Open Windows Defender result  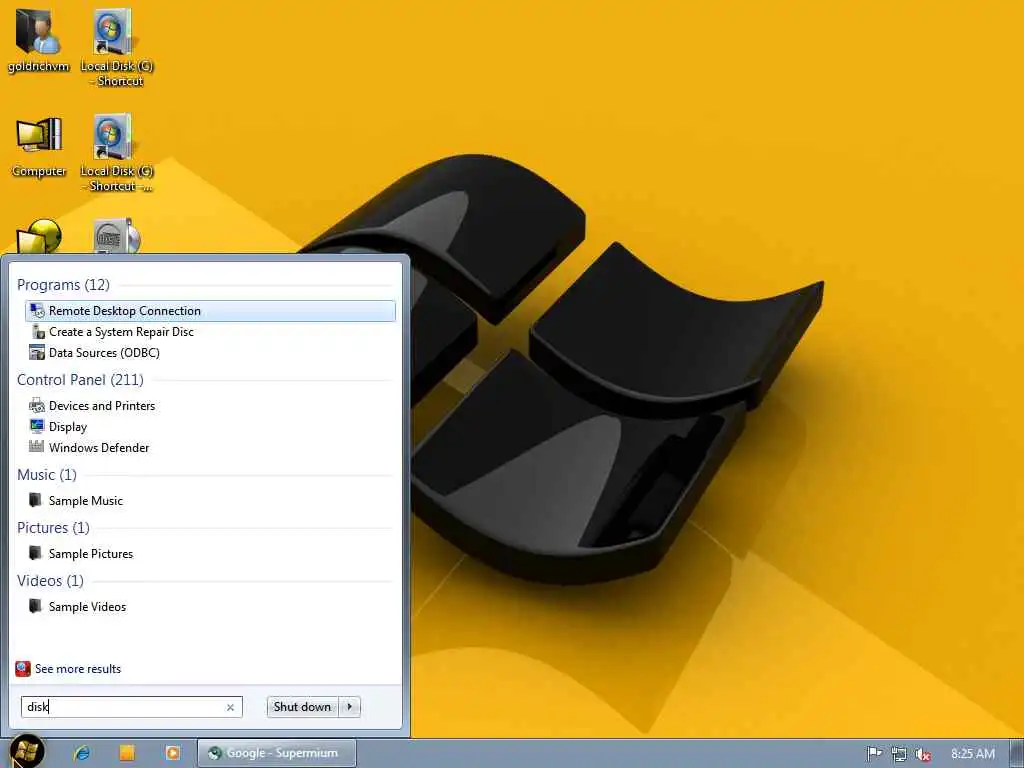click(x=210, y=447)
